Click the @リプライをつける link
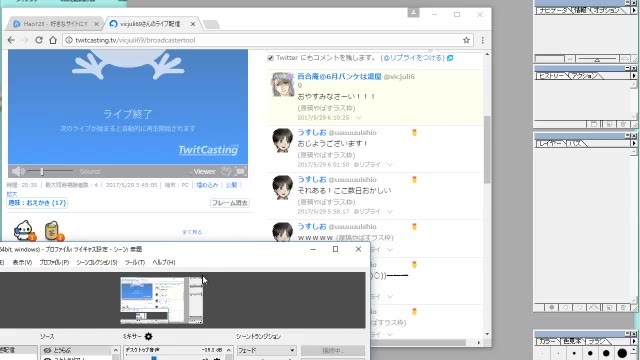The image size is (640, 360). [412, 58]
